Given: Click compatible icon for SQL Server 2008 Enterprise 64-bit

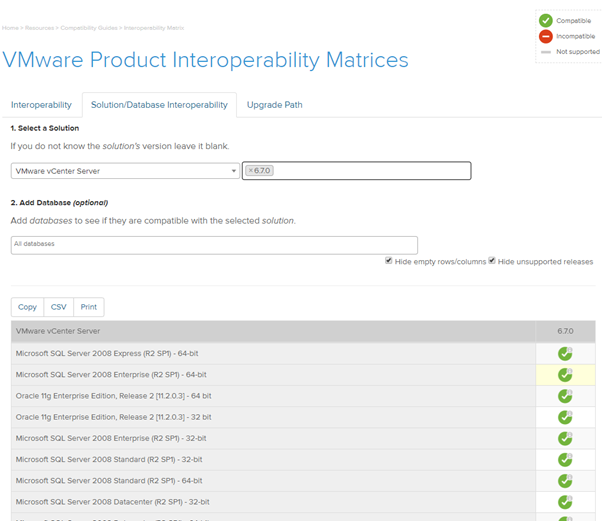Looking at the screenshot, I should (565, 375).
